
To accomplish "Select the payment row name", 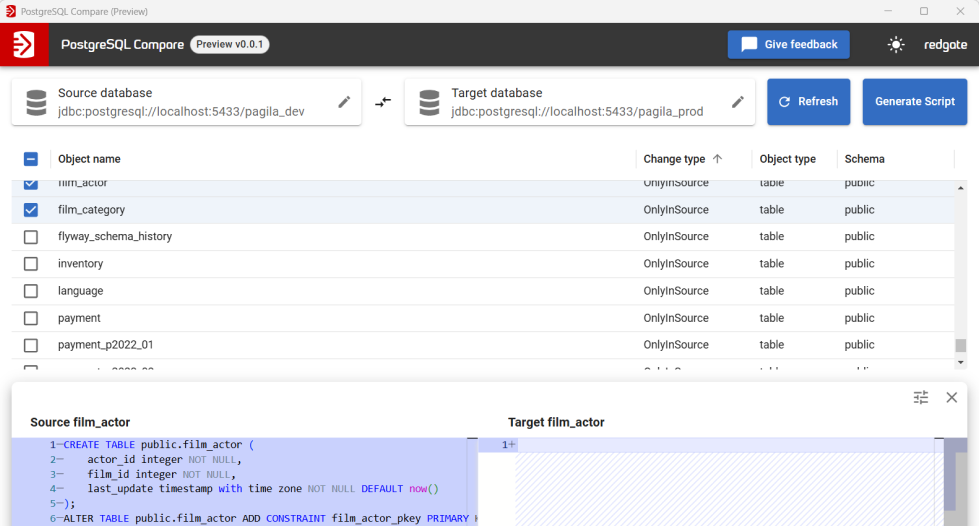I will [79, 318].
